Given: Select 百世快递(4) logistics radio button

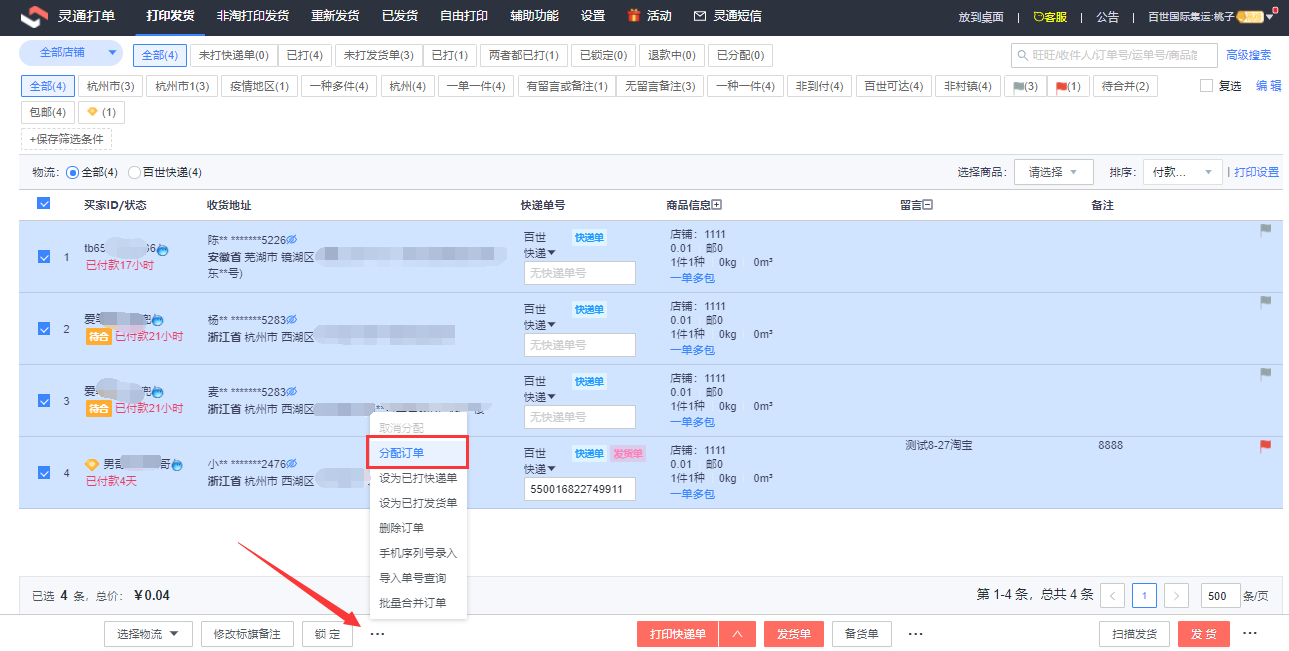Looking at the screenshot, I should (134, 173).
